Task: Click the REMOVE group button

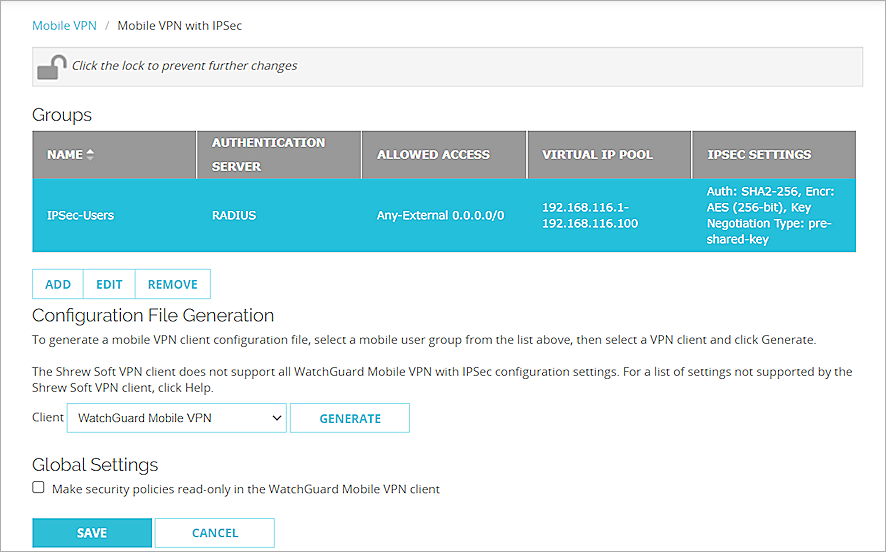Action: coord(173,284)
